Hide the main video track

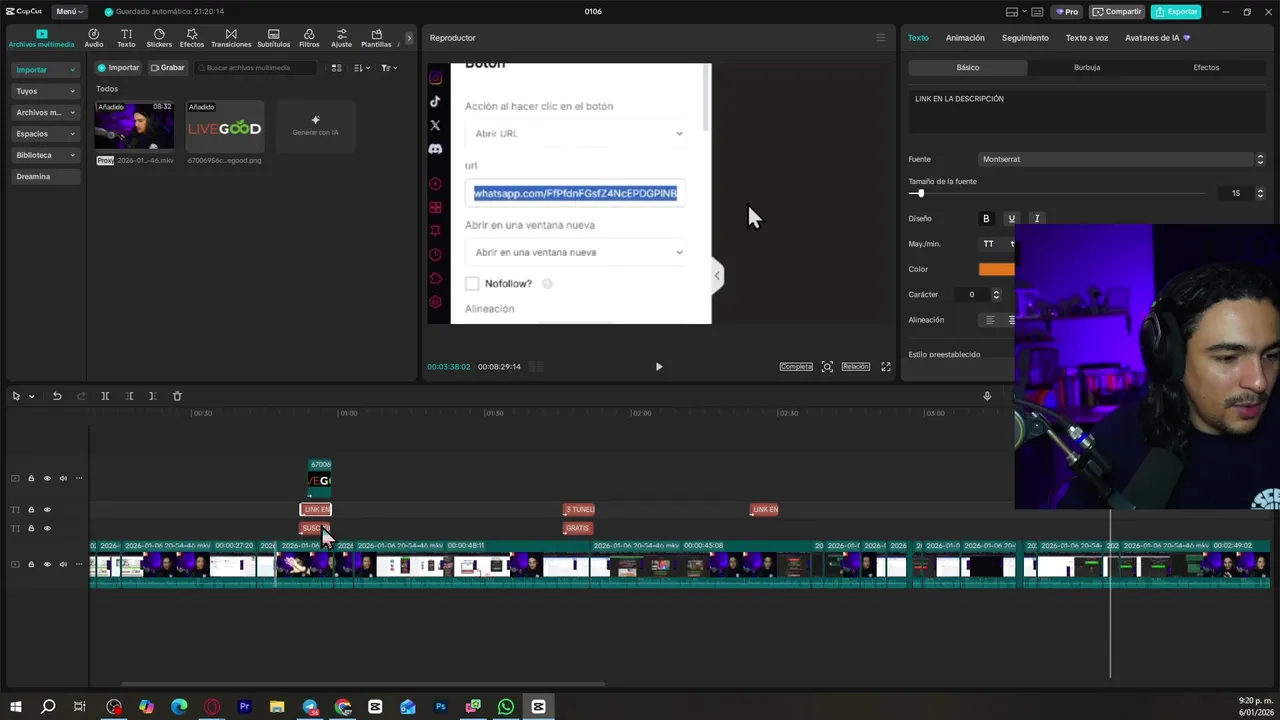tap(46, 564)
